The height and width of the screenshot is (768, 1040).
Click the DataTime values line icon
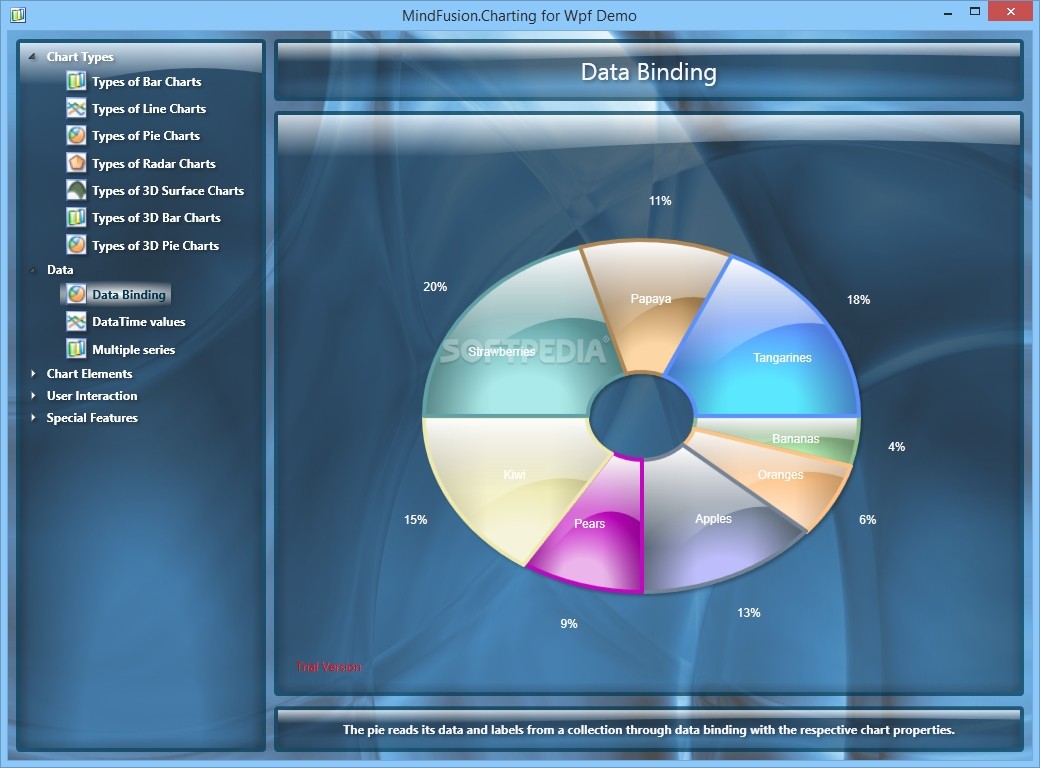pos(76,322)
